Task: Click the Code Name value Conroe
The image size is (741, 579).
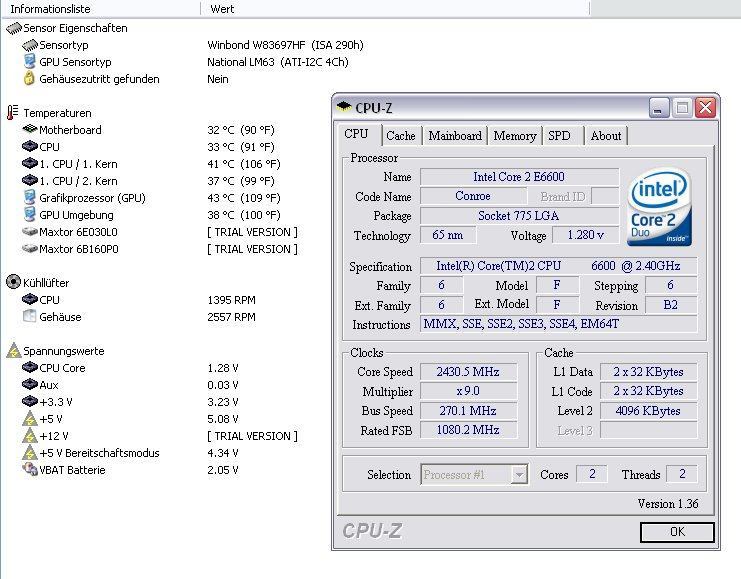Action: 473,196
